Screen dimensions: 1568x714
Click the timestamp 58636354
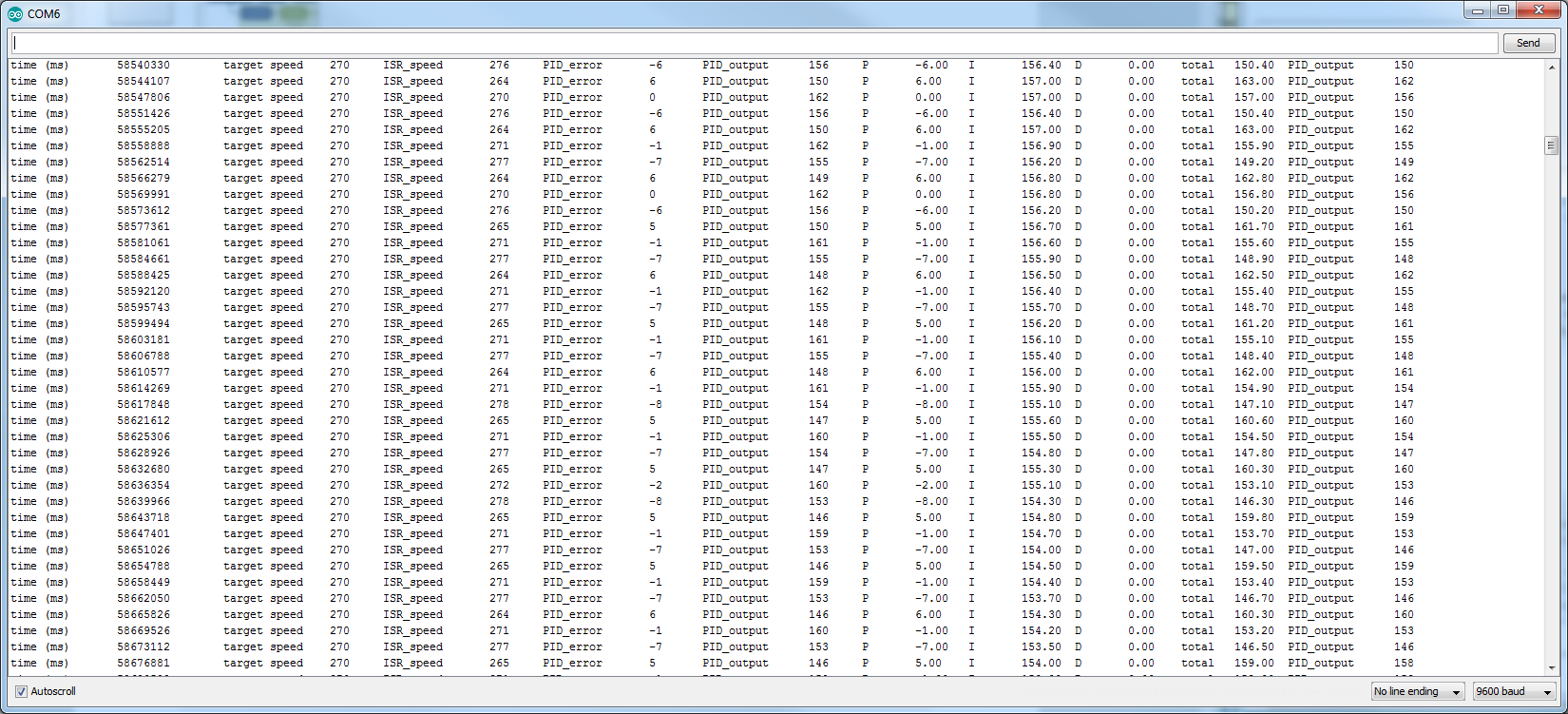click(x=143, y=485)
